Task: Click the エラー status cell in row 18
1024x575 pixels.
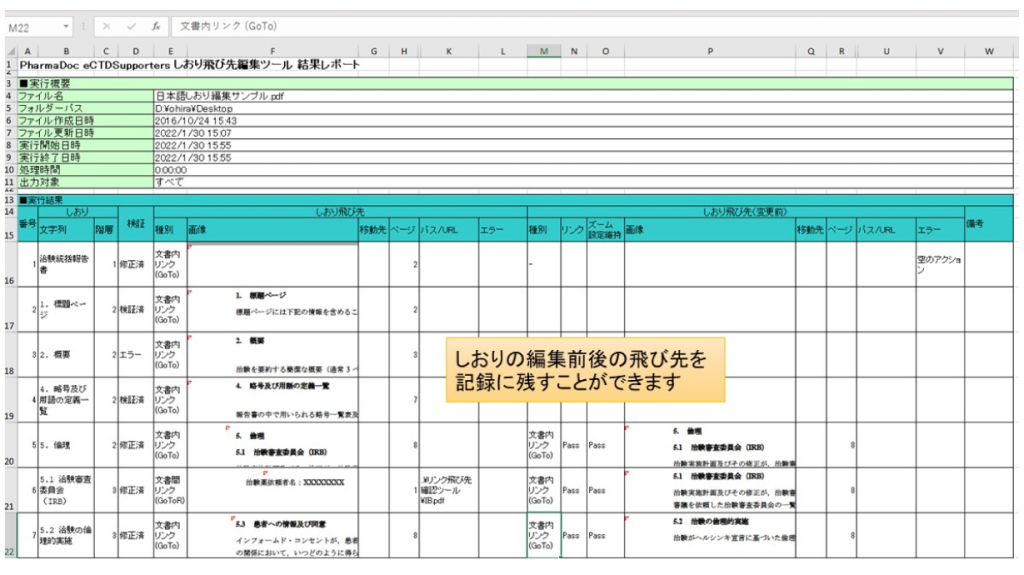Action: click(x=131, y=354)
